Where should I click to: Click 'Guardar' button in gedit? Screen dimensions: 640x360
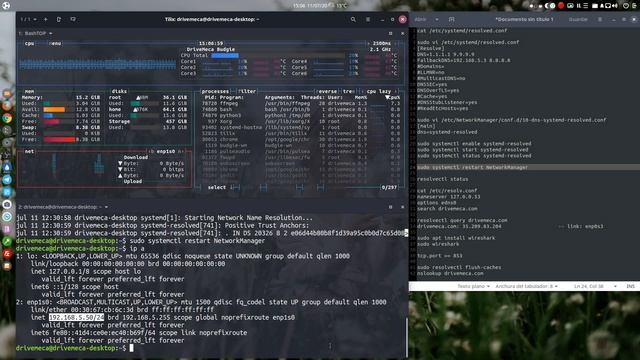(578, 19)
